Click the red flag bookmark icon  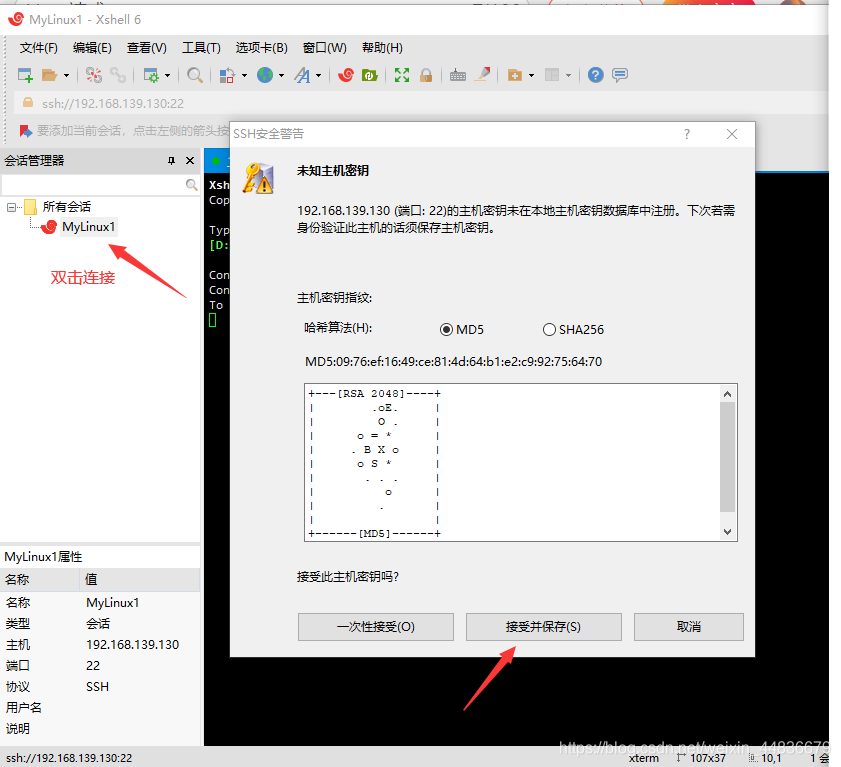25,131
